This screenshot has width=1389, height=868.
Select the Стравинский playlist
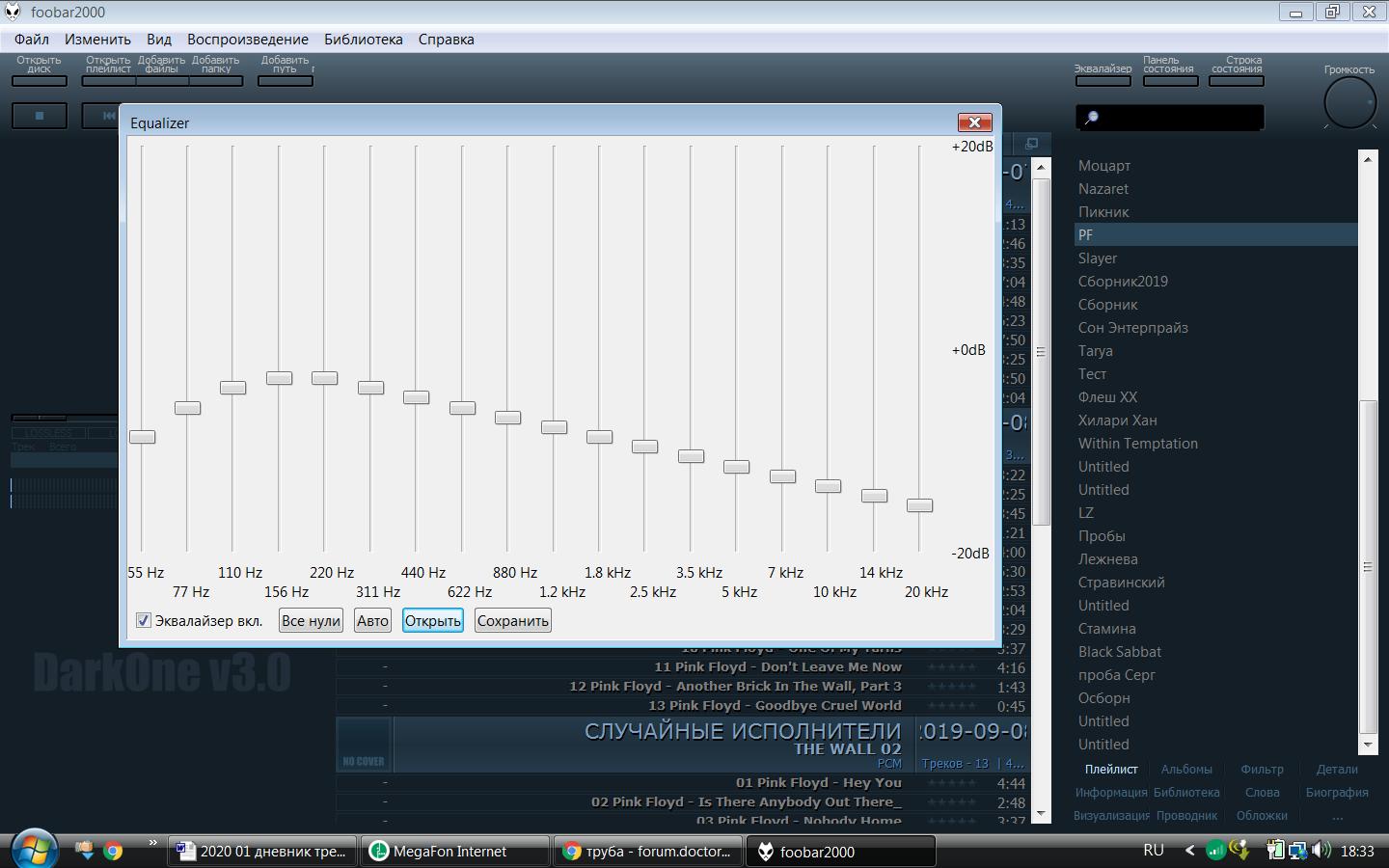1215,583
